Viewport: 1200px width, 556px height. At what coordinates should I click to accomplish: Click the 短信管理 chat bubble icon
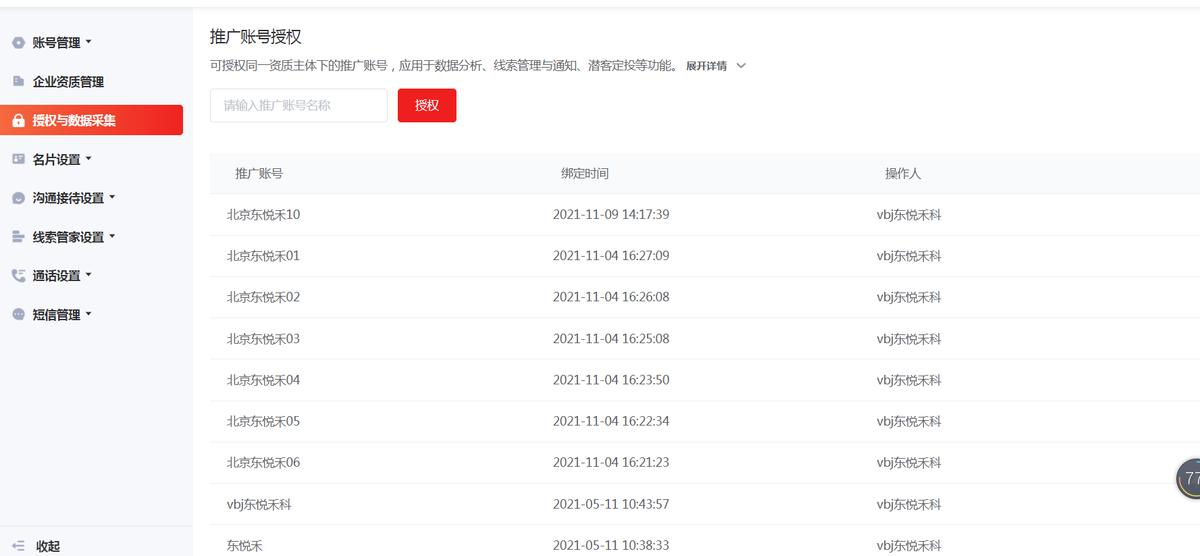click(x=18, y=314)
